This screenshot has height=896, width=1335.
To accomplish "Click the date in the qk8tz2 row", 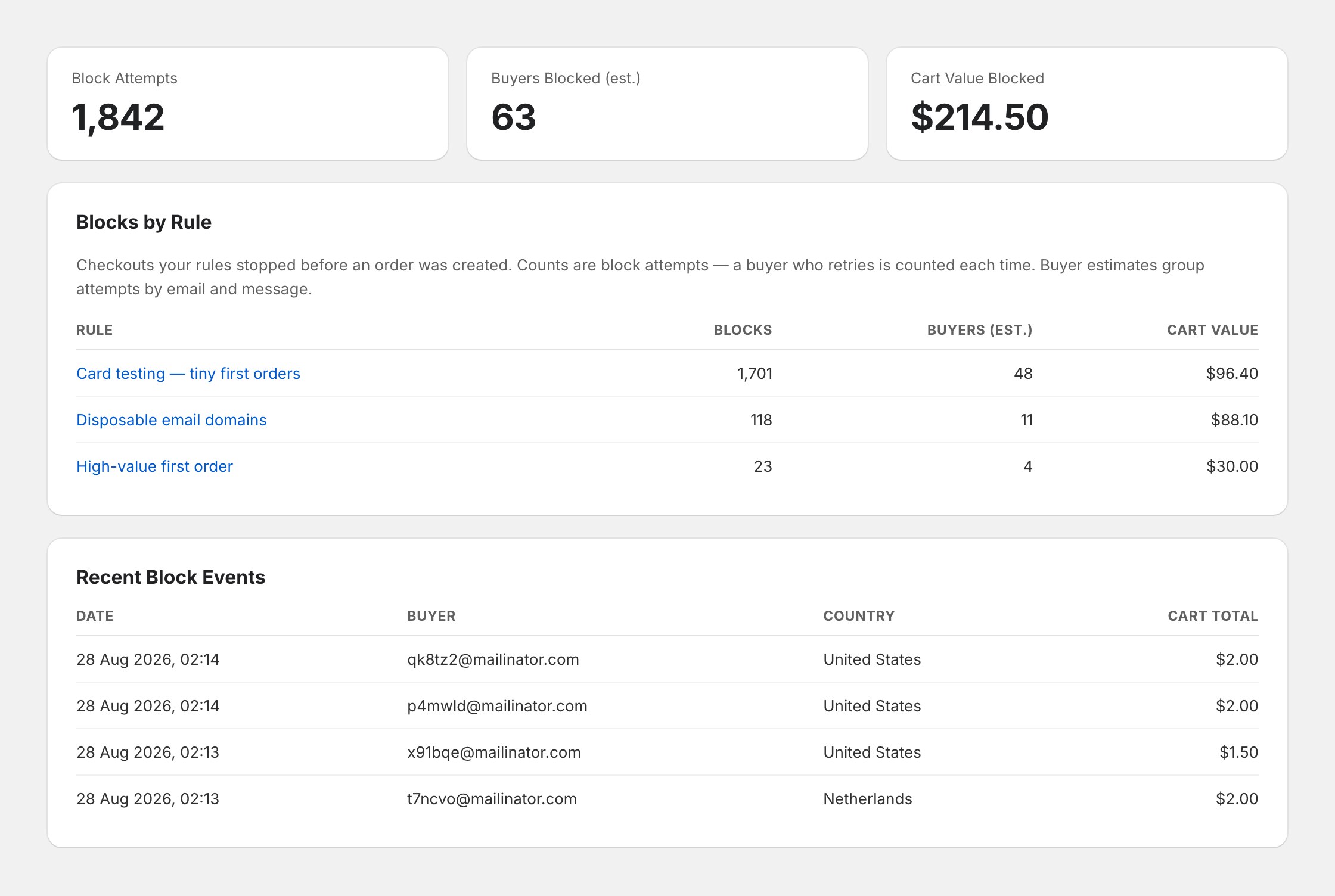I will [148, 659].
